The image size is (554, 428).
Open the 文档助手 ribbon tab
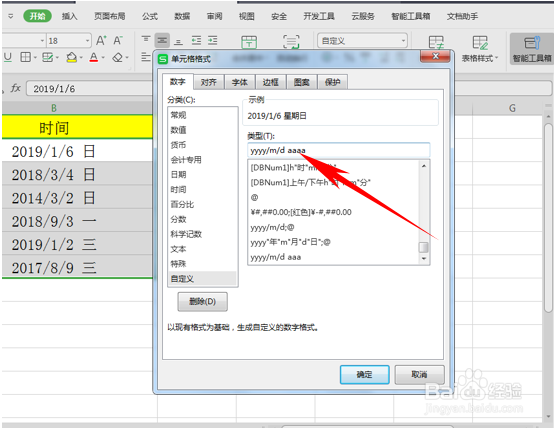(462, 16)
